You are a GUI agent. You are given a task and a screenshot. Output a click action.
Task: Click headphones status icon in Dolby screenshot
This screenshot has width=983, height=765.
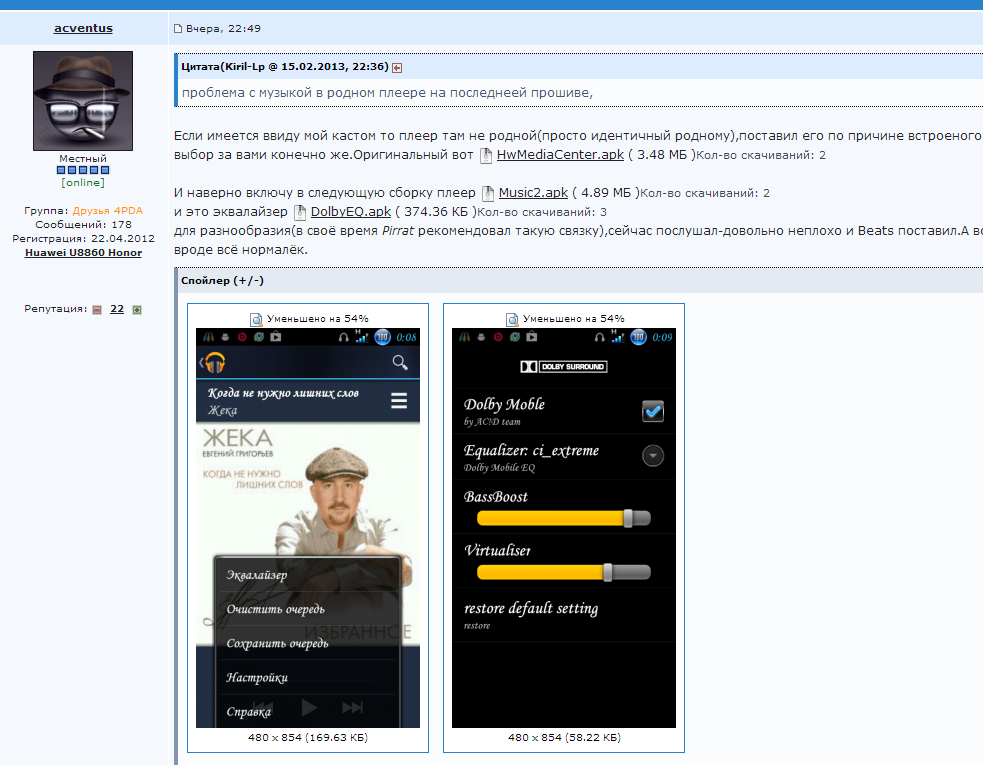point(599,337)
